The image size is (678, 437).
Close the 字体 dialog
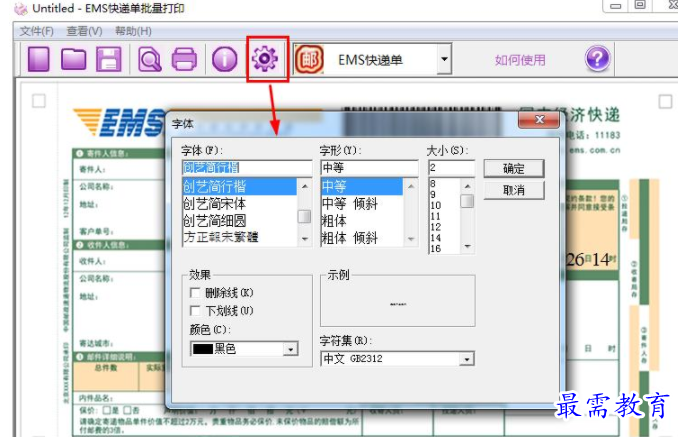539,120
